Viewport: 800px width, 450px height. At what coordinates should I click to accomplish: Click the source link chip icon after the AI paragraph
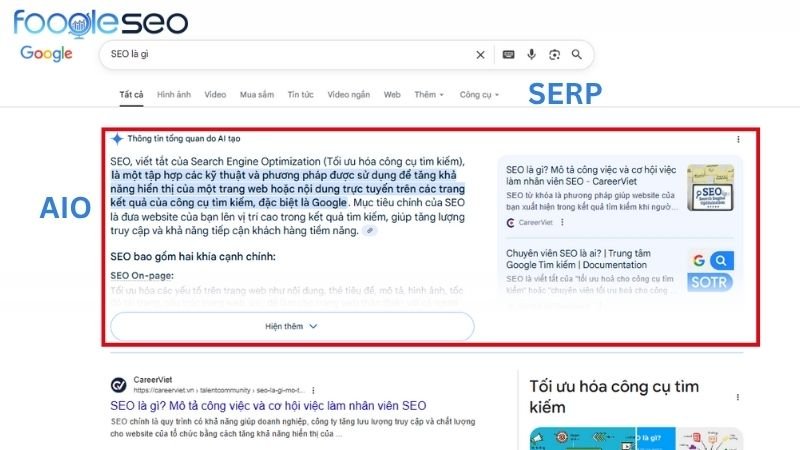pos(370,231)
